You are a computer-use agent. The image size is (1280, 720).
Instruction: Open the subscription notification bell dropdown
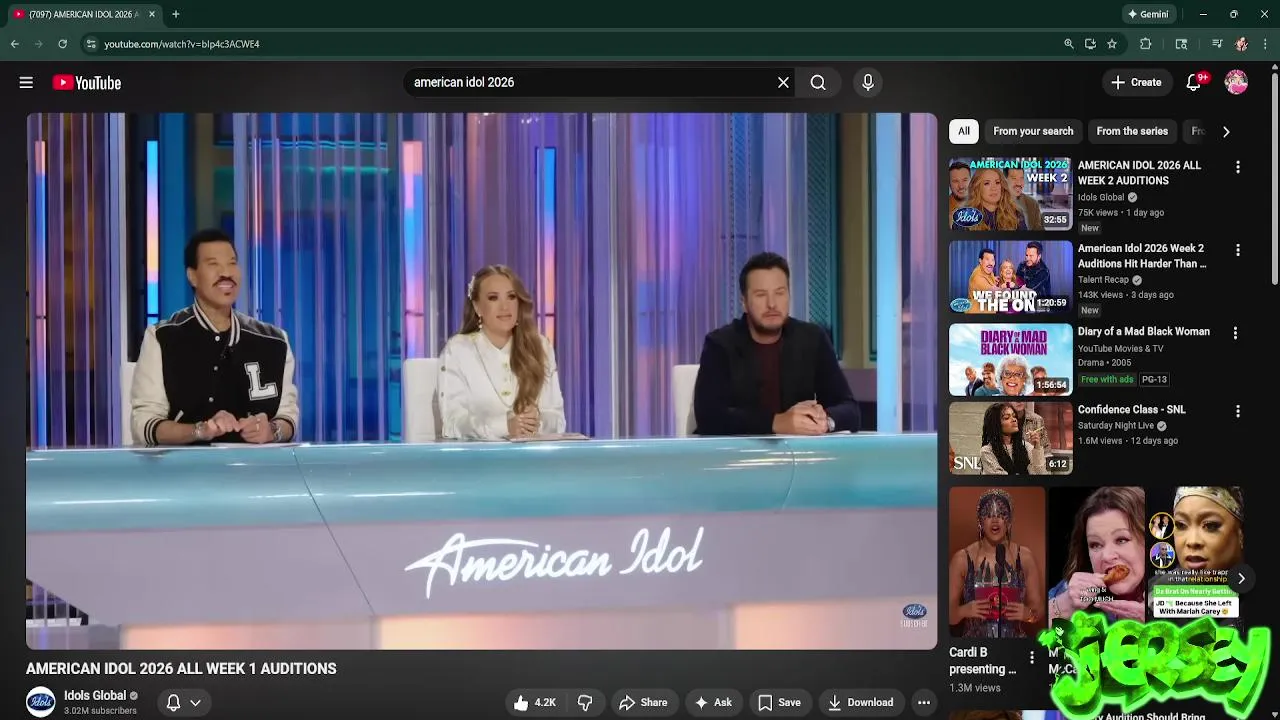pos(183,703)
